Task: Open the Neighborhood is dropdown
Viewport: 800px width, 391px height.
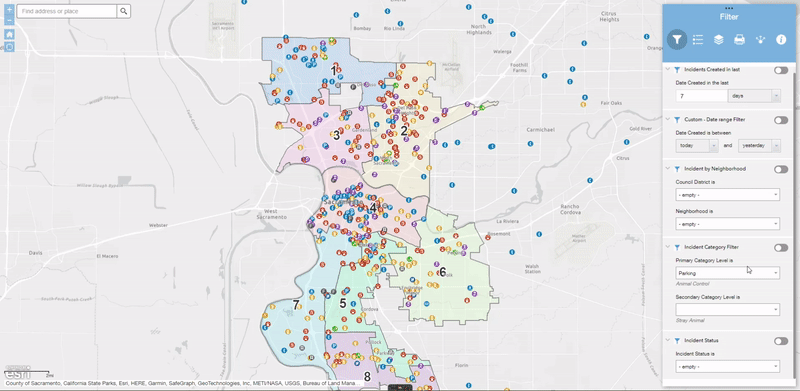Action: tap(728, 224)
